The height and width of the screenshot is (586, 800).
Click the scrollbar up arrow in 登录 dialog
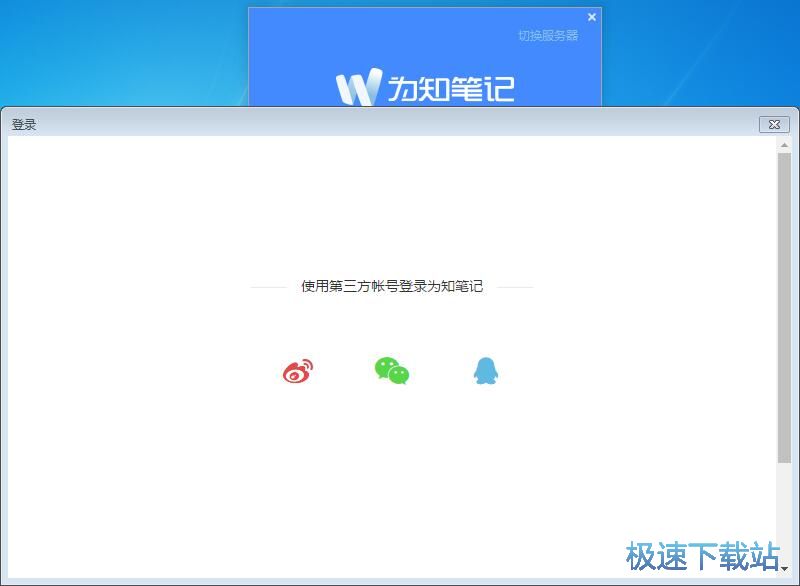tap(784, 145)
